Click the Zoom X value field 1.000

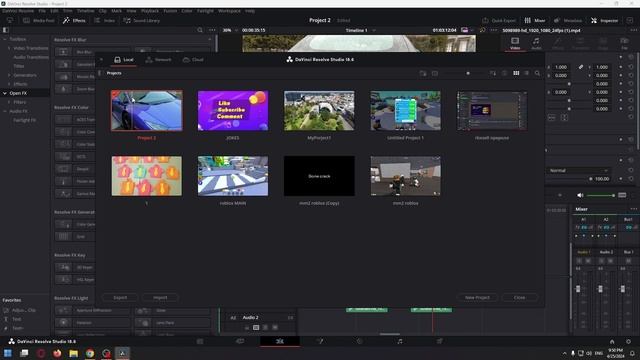(x=561, y=67)
